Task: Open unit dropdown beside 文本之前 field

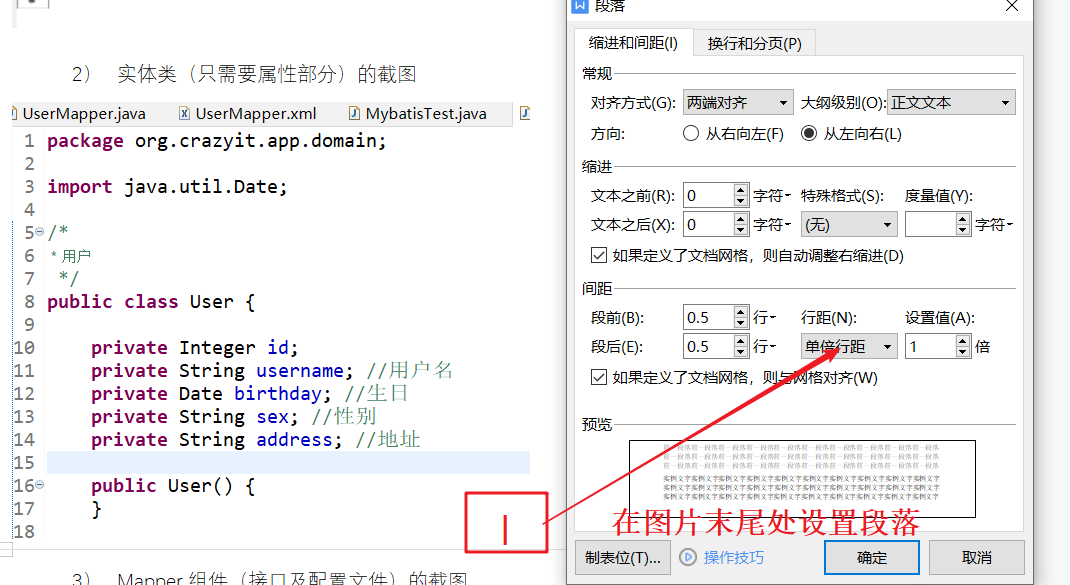Action: (772, 196)
